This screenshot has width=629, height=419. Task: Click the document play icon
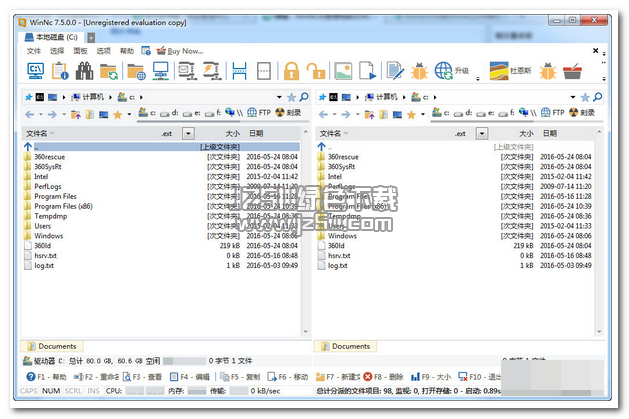367,71
